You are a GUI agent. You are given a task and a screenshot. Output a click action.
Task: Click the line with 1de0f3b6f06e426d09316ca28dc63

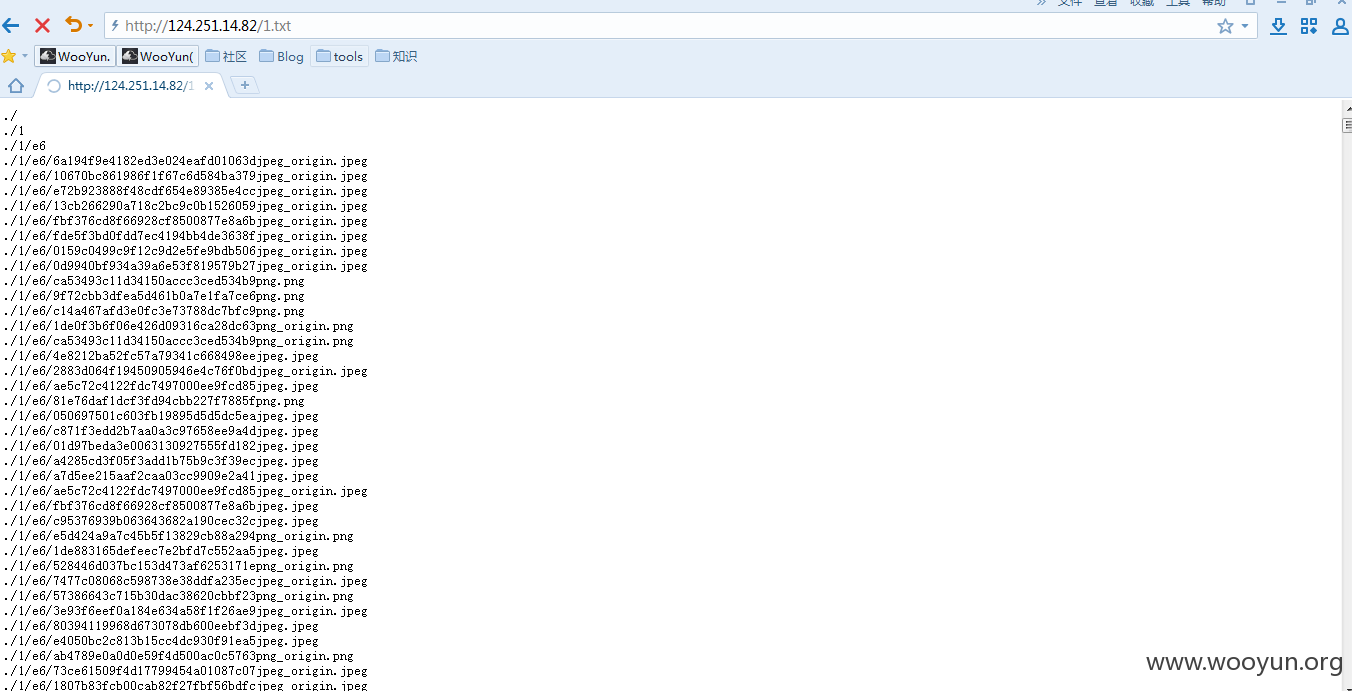[x=178, y=326]
